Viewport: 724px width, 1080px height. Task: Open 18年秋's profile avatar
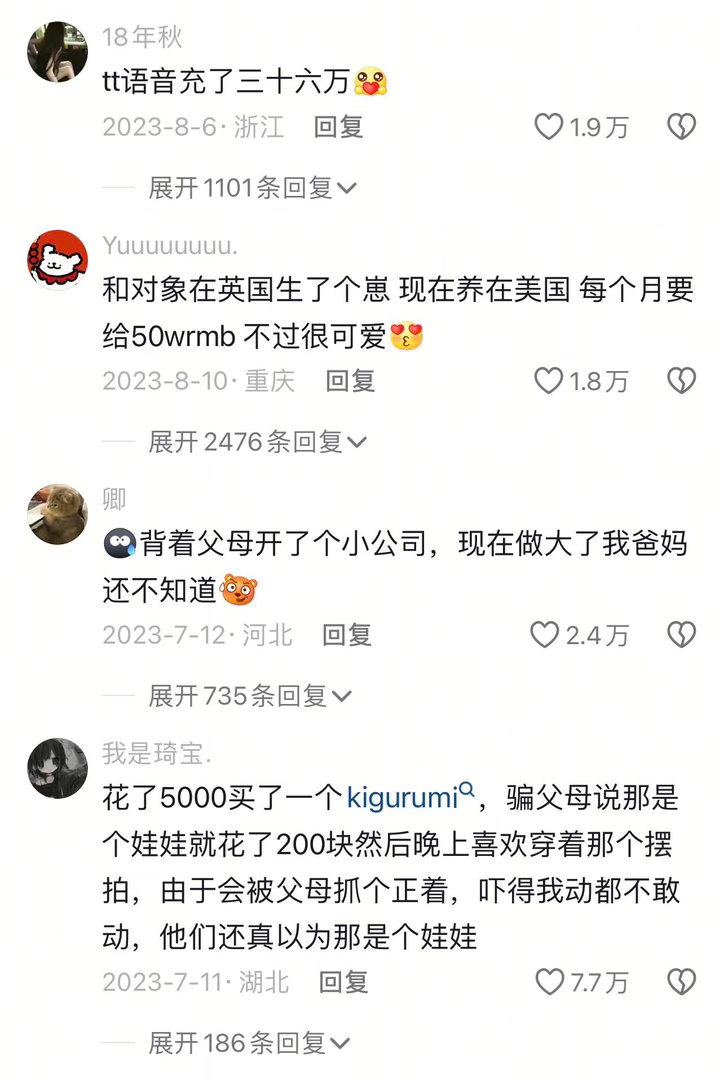(58, 52)
